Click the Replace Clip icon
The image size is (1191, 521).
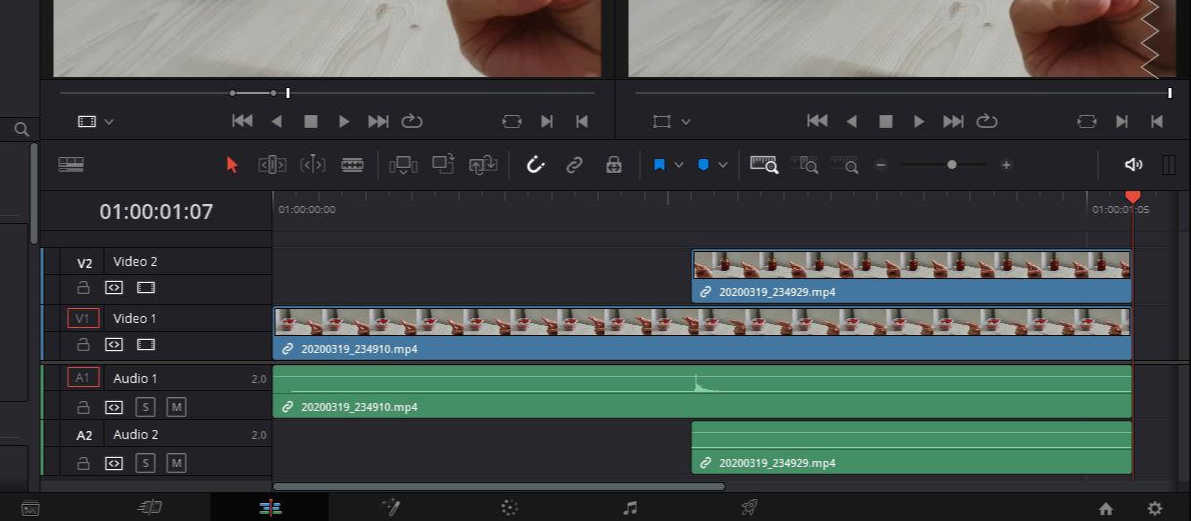pyautogui.click(x=483, y=165)
